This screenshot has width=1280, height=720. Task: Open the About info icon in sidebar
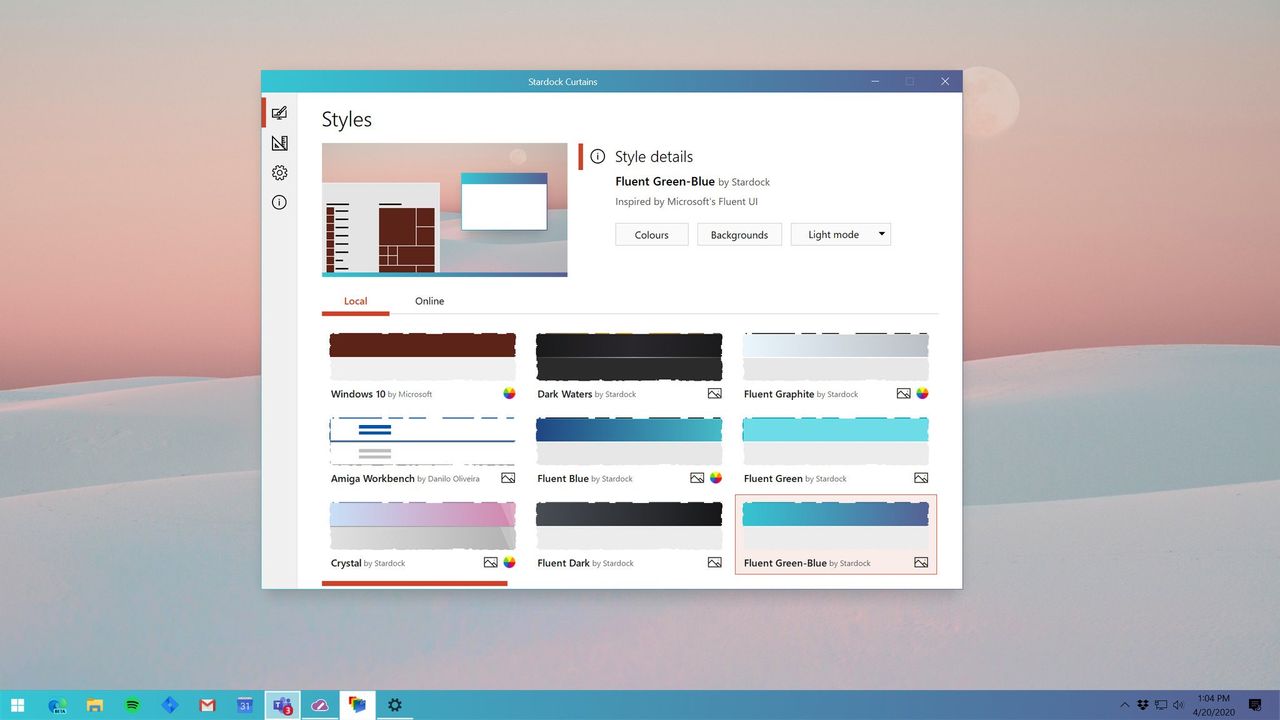tap(279, 202)
